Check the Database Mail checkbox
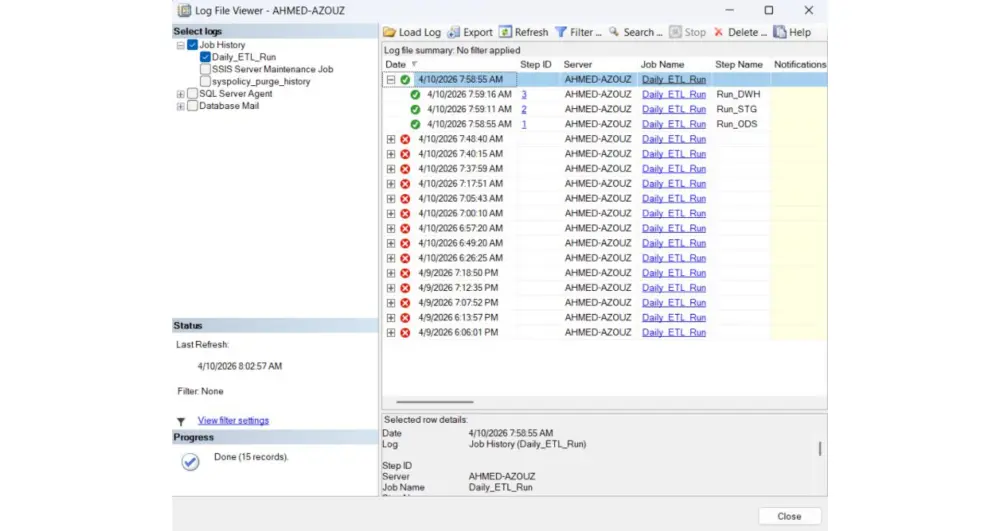This screenshot has height=531, width=1000. pyautogui.click(x=193, y=106)
